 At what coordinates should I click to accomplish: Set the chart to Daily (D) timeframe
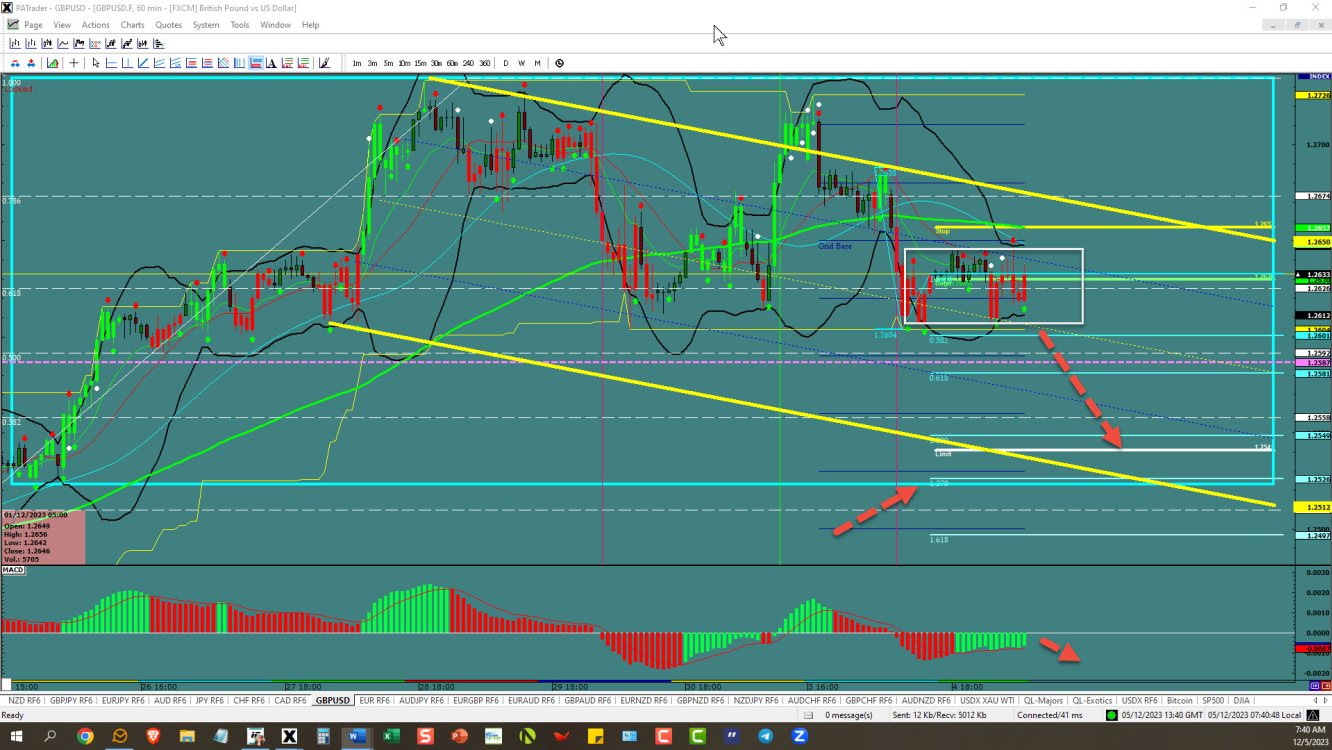[x=506, y=63]
